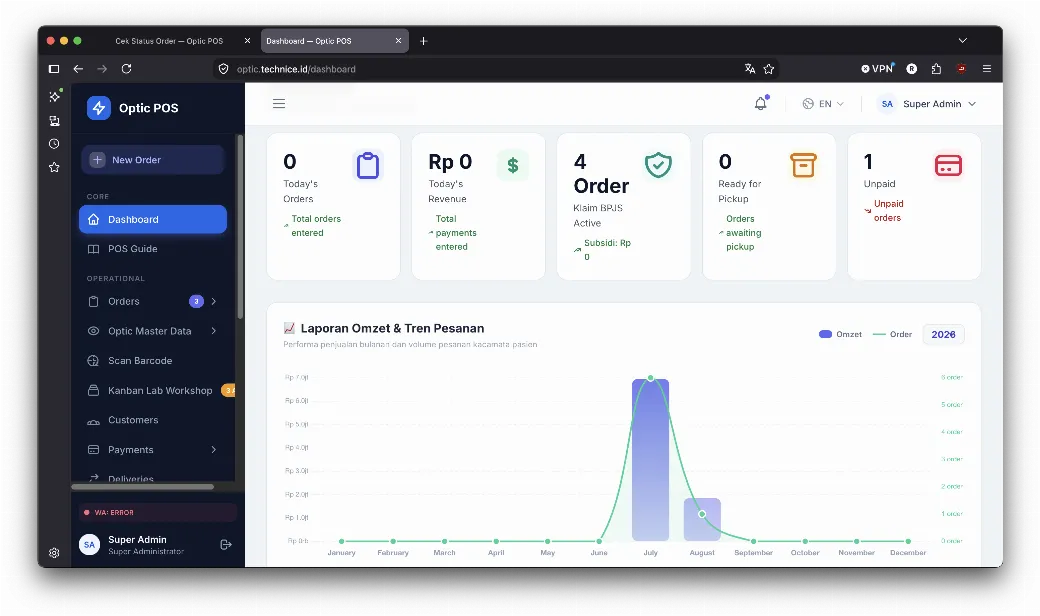The image size is (1040, 616).
Task: Expand the Payments submenu chevron
Action: pos(214,450)
